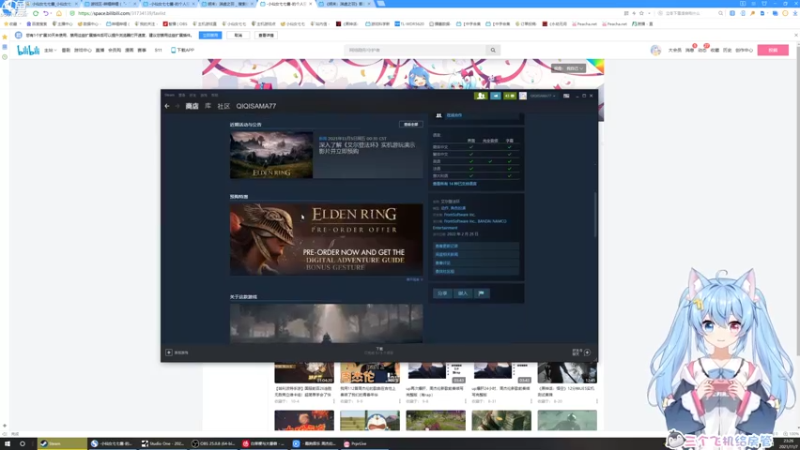
Task: Open the first video thumbnail below Steam window
Action: (304, 373)
